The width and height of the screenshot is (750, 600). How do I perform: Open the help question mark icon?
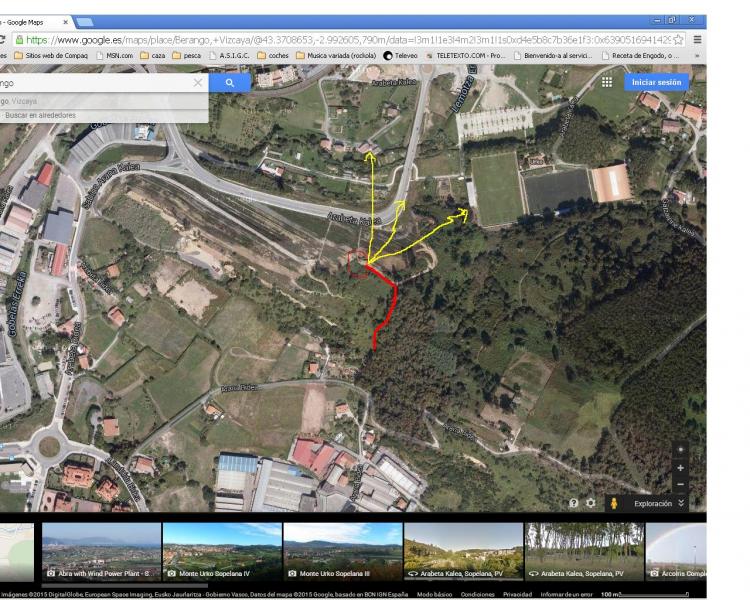coord(573,504)
